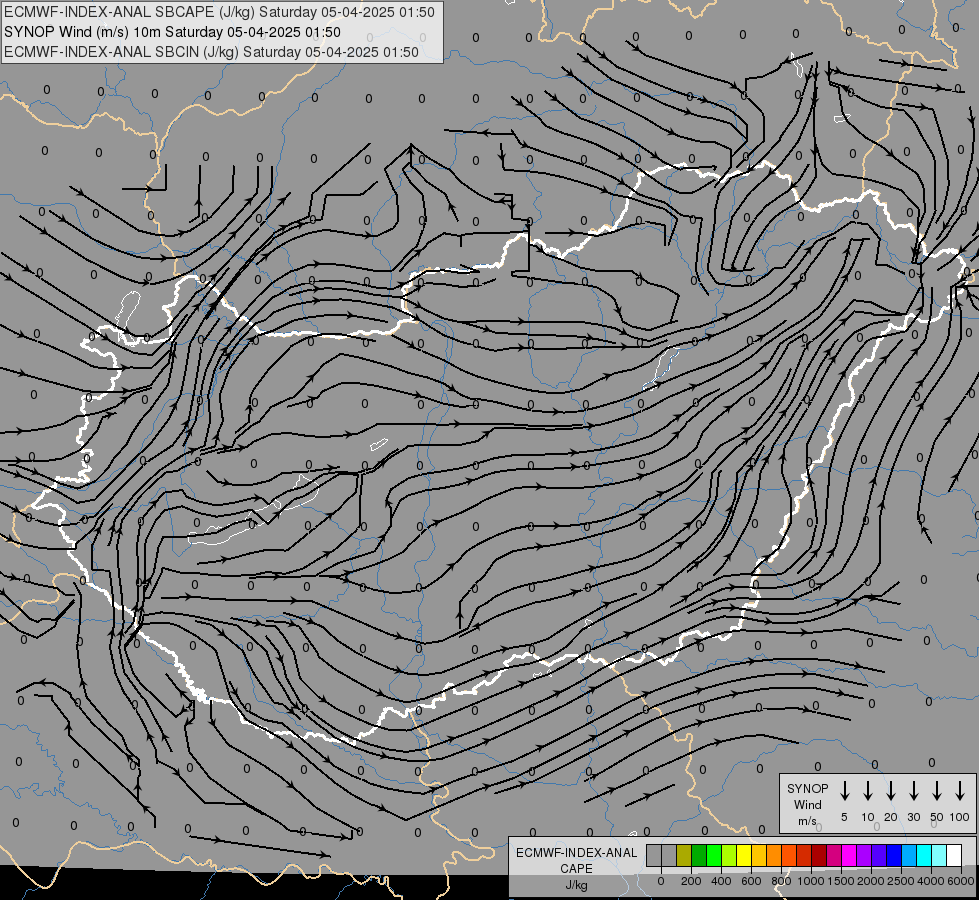Click the '6000' CAPE scale label
Screen dimensions: 979x900
(961, 881)
